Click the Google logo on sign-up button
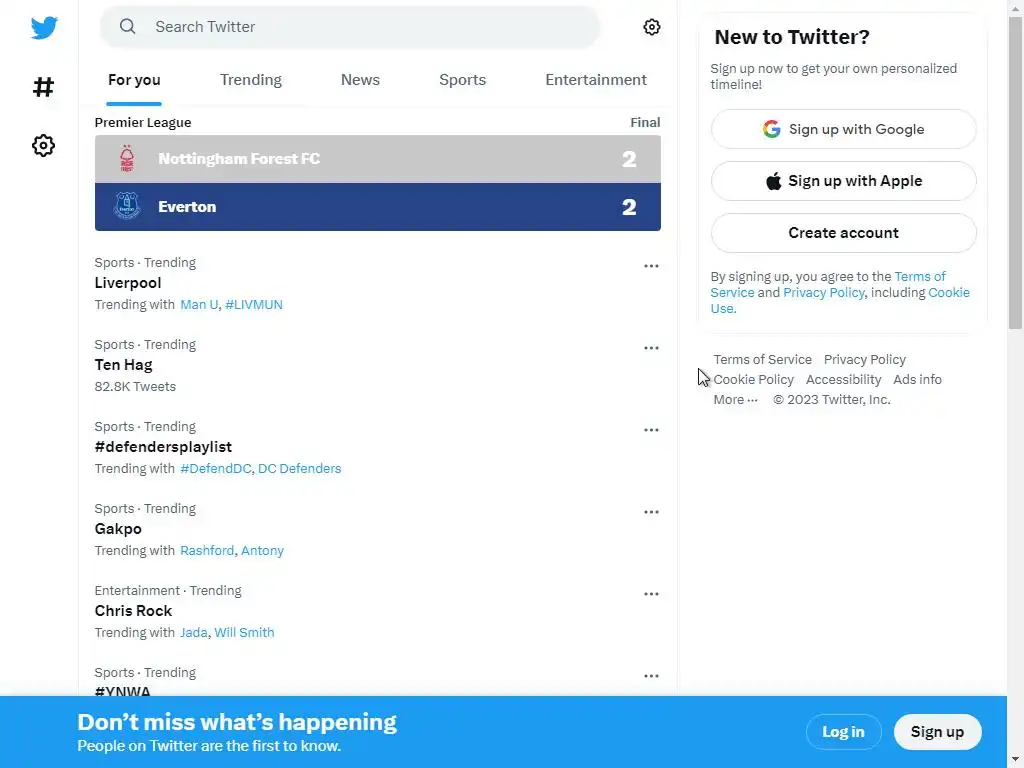The height and width of the screenshot is (768, 1024). point(771,129)
